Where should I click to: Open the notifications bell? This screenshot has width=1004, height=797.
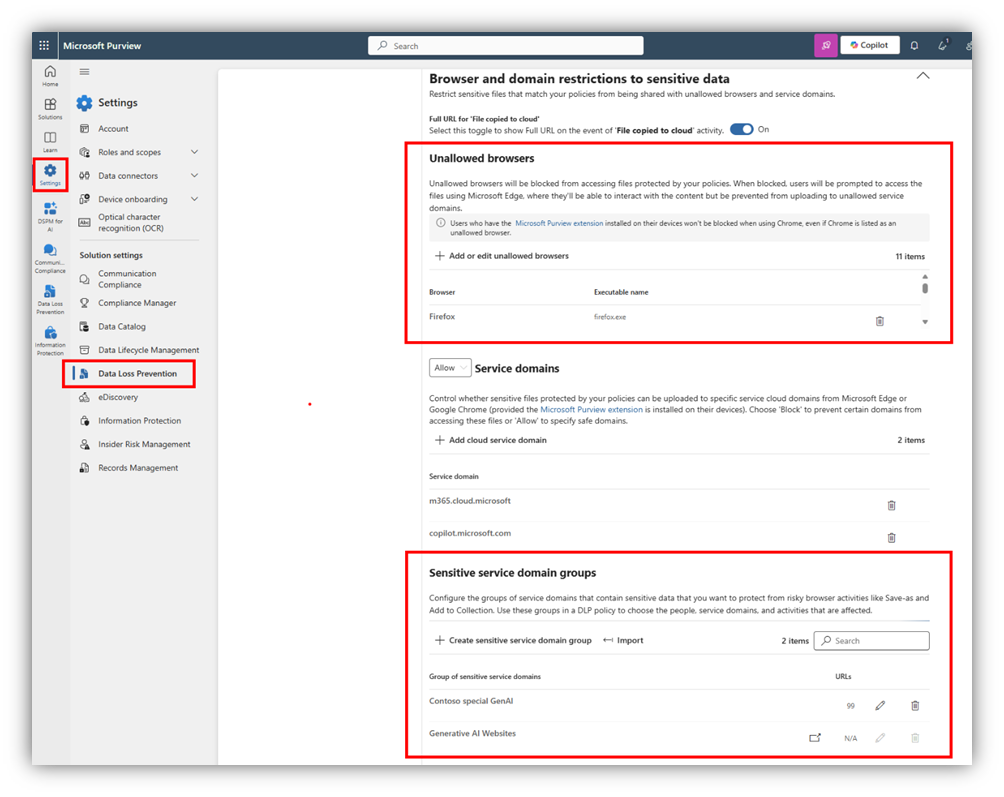[x=914, y=45]
